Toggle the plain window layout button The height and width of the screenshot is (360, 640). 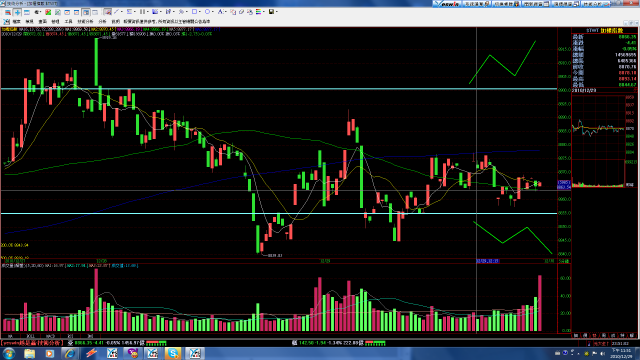[95, 12]
